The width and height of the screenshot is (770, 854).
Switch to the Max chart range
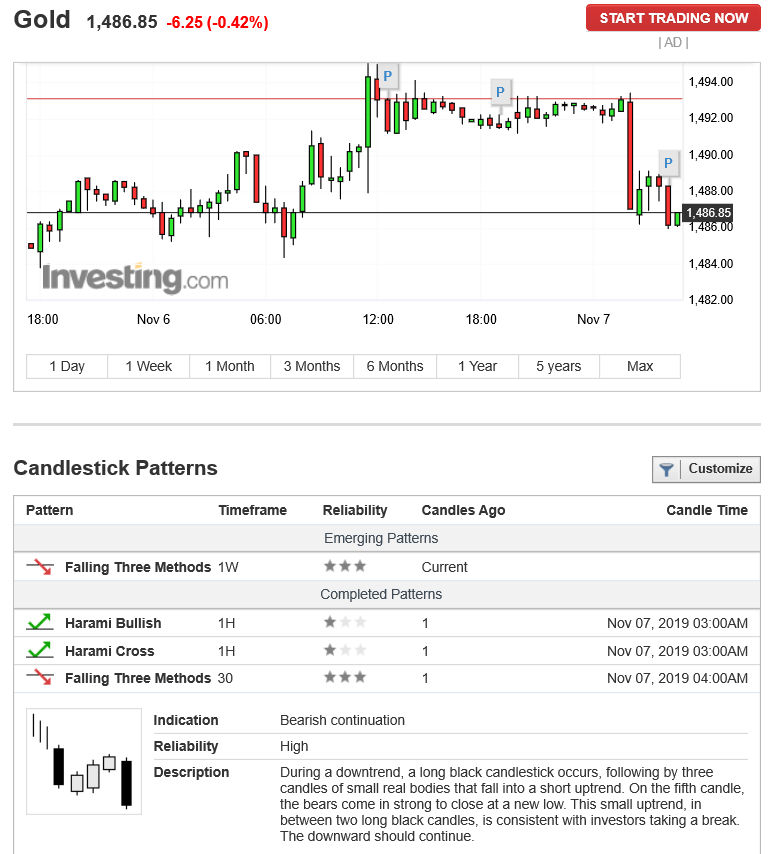click(640, 366)
